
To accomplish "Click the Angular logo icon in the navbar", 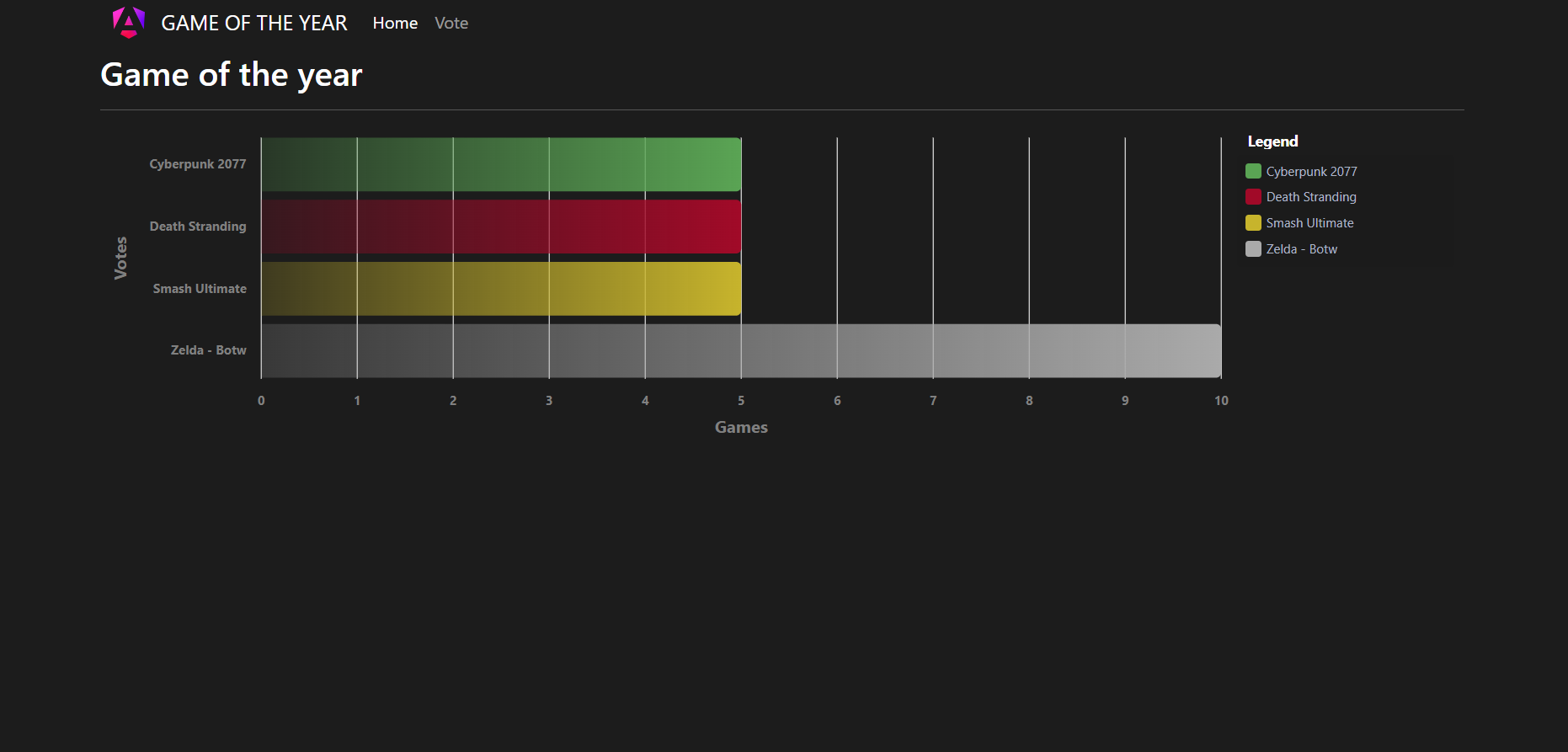I will [x=129, y=23].
